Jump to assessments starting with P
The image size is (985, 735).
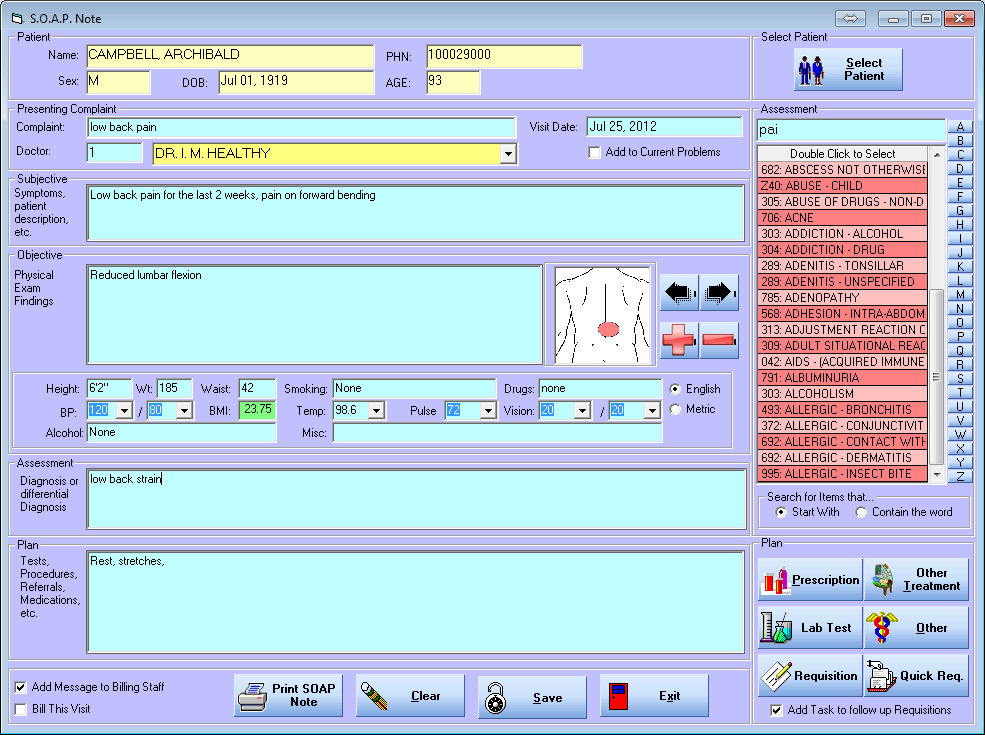pos(962,335)
